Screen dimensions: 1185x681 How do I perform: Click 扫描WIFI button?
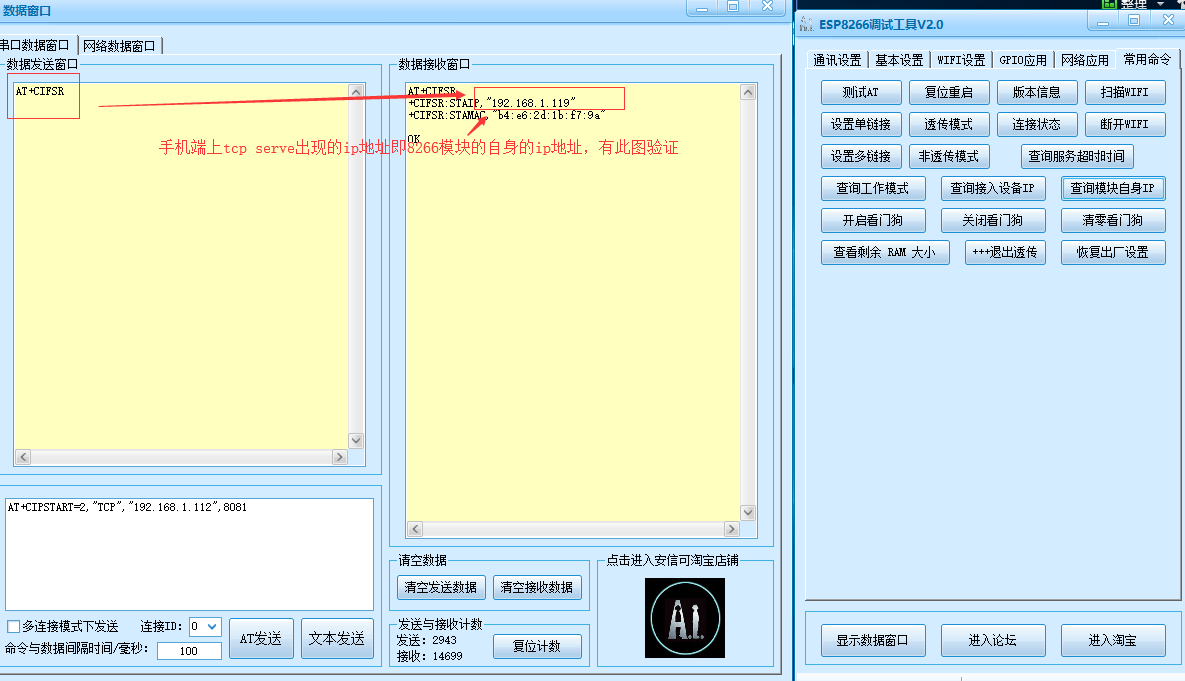pos(1125,92)
